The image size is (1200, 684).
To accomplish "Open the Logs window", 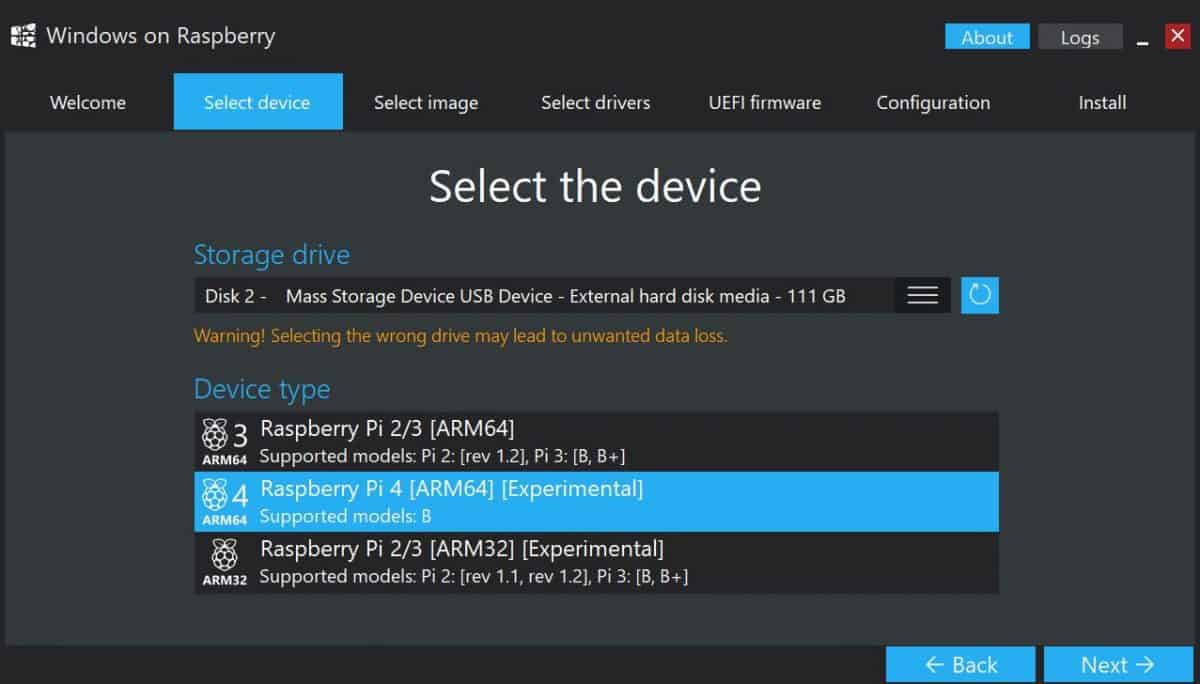I will click(x=1080, y=37).
